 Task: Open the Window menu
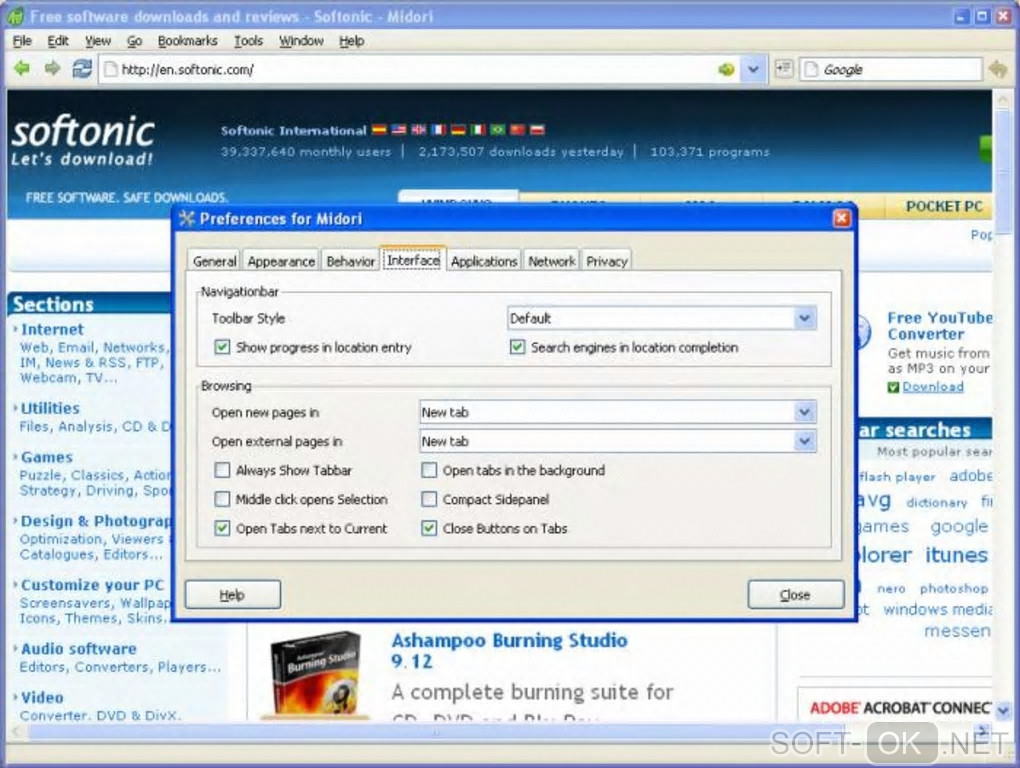pos(301,41)
